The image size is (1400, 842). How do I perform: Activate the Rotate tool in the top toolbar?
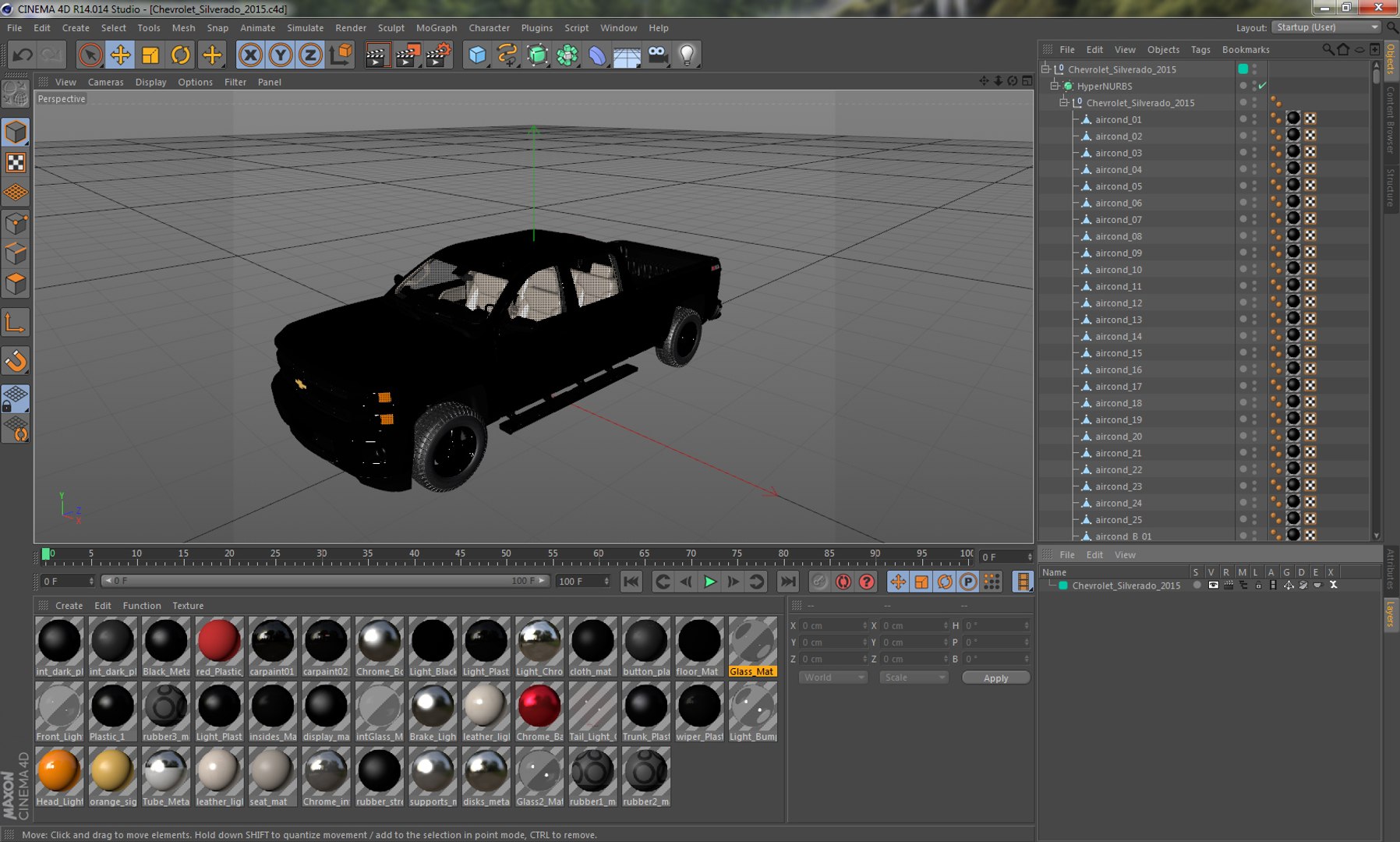coord(181,55)
